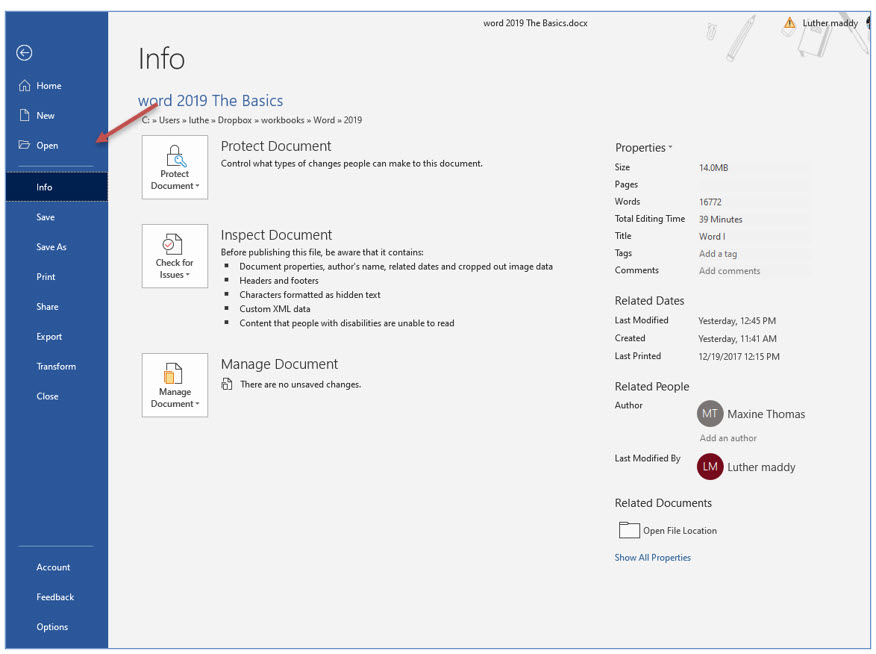The image size is (876, 654).
Task: Click the Open File Location link
Action: click(x=680, y=531)
